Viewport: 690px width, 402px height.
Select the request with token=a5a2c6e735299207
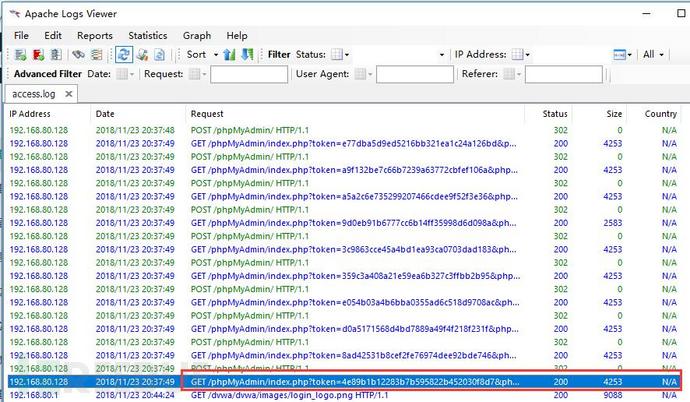354,196
